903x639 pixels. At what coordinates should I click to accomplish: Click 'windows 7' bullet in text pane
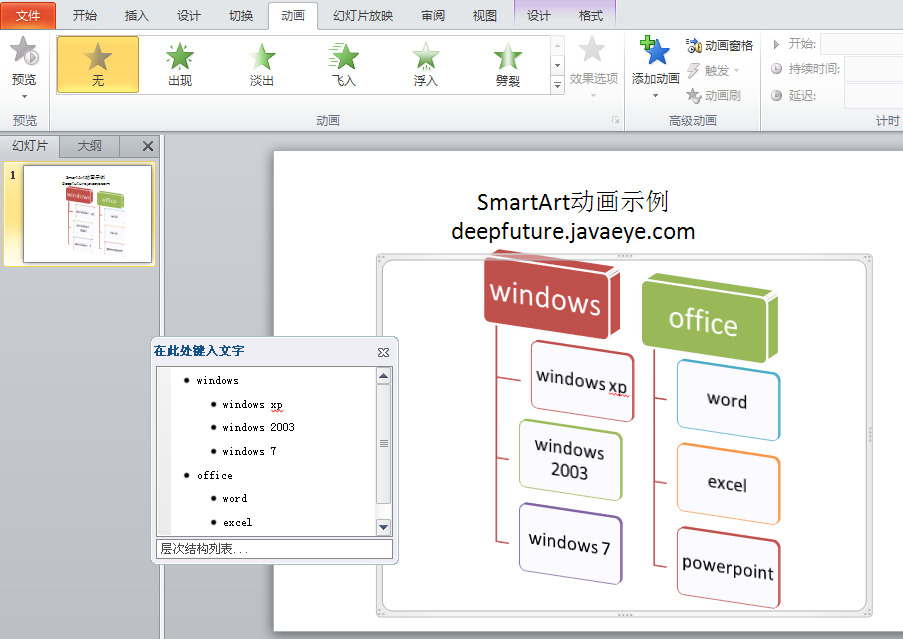pos(249,451)
